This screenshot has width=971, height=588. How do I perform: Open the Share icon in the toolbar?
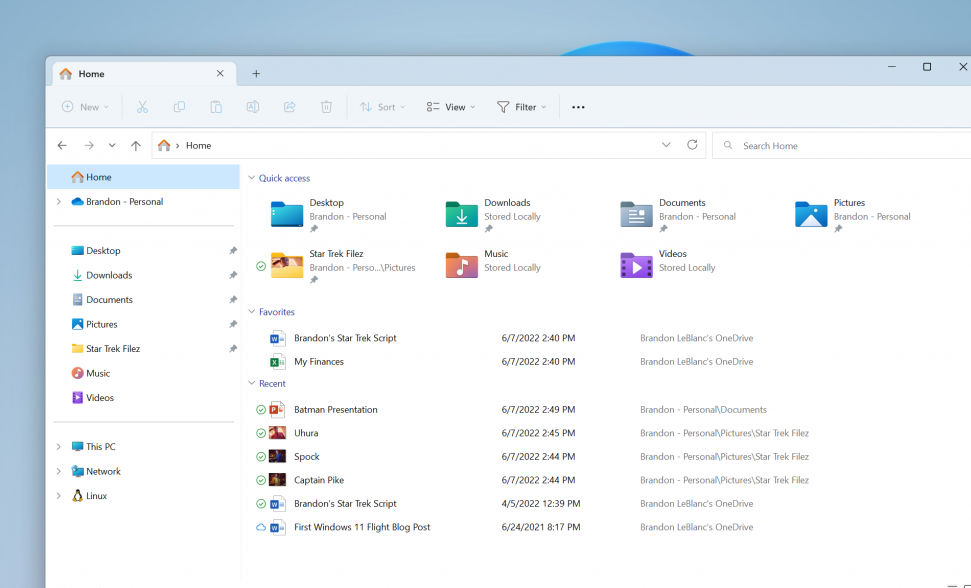pos(289,106)
